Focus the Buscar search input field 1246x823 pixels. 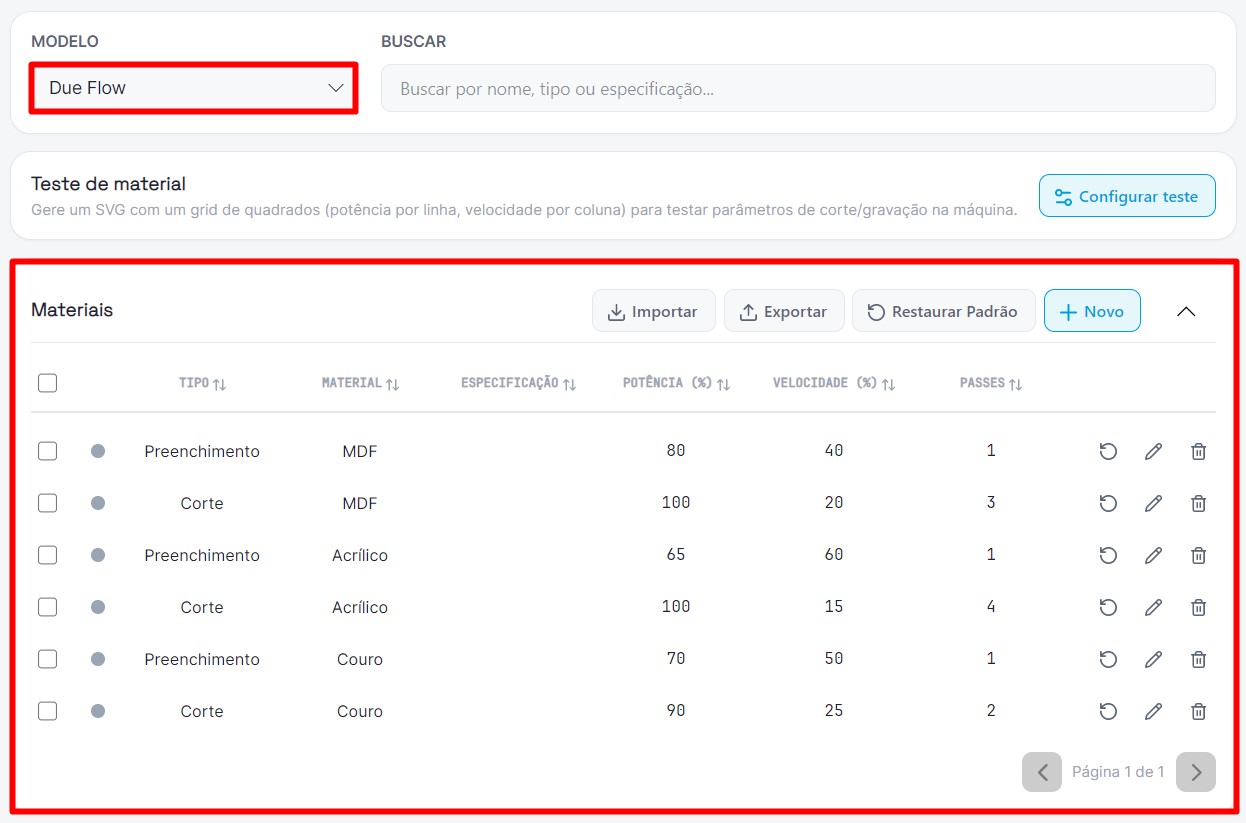pyautogui.click(x=798, y=88)
